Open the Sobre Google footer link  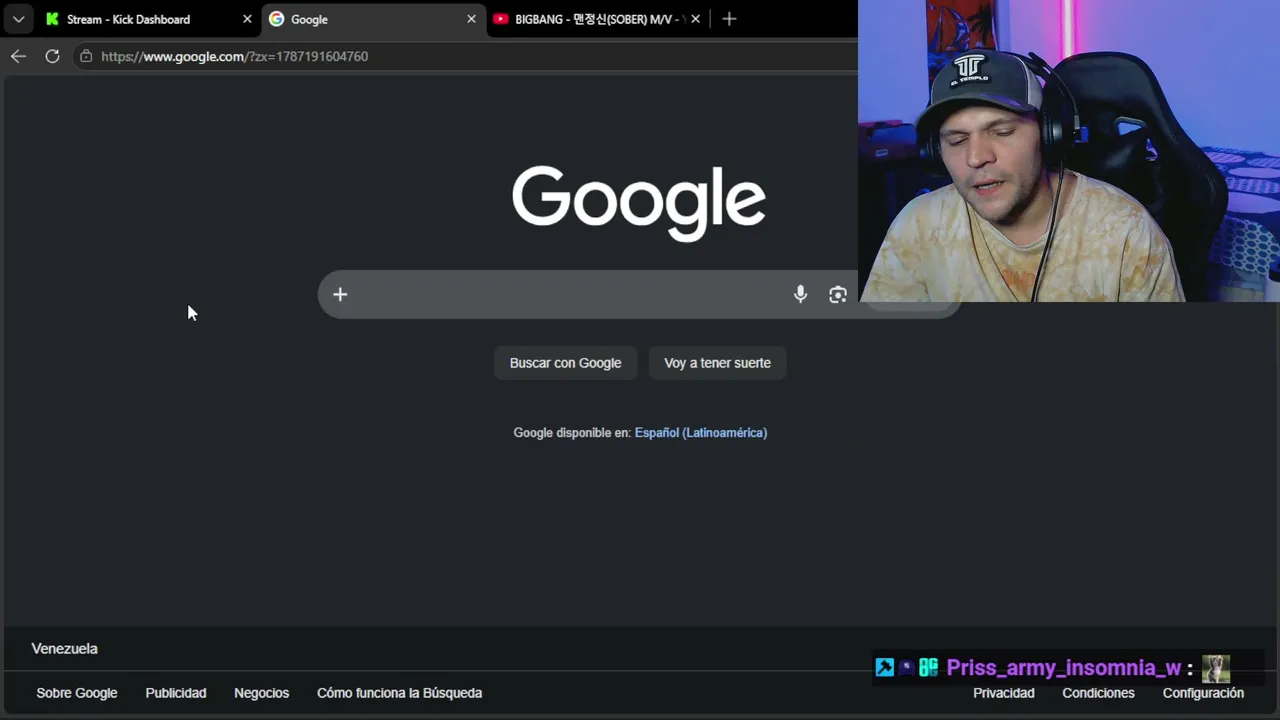click(77, 693)
